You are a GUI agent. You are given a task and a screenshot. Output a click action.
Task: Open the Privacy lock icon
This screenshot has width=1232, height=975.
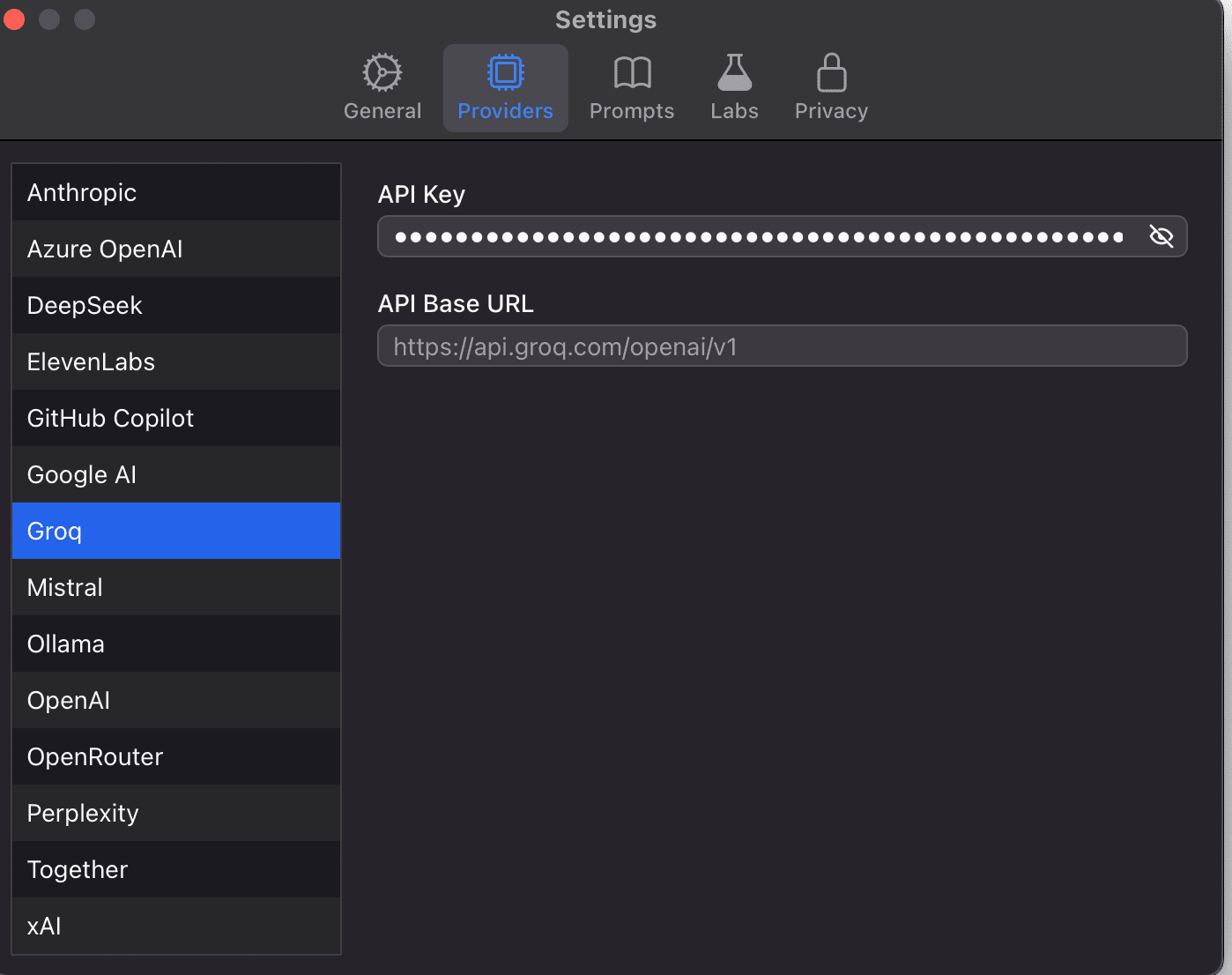point(831,73)
